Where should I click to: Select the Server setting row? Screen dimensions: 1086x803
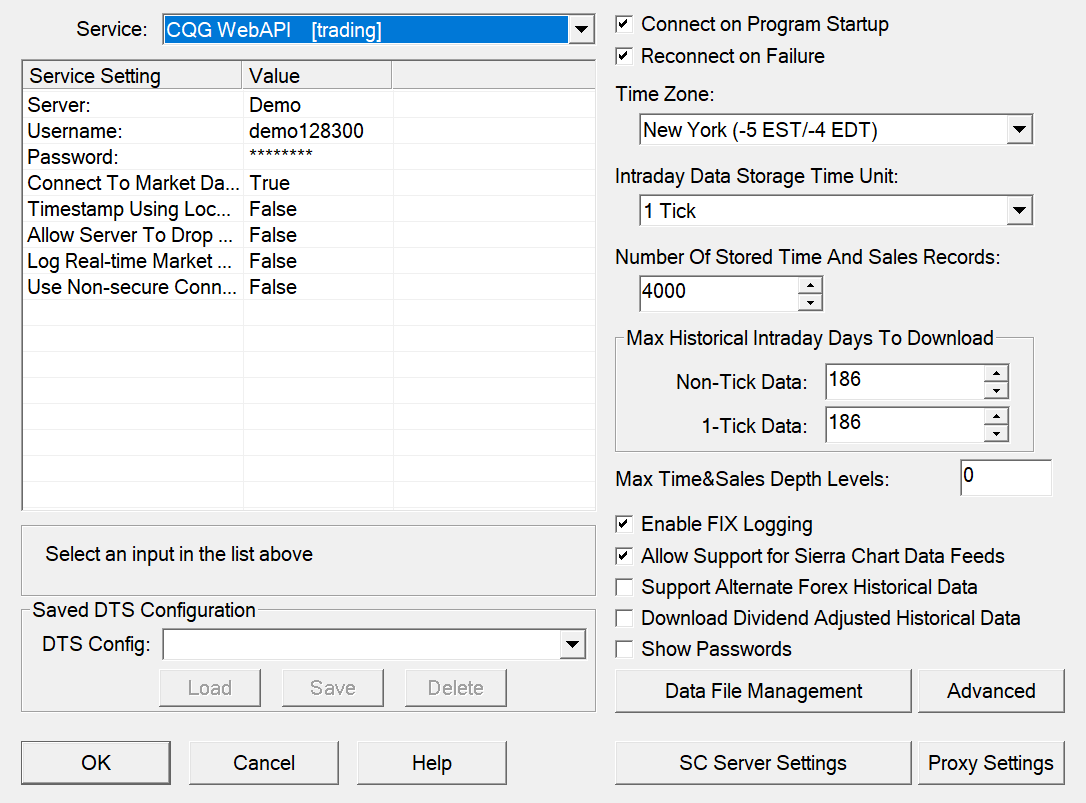(x=130, y=105)
